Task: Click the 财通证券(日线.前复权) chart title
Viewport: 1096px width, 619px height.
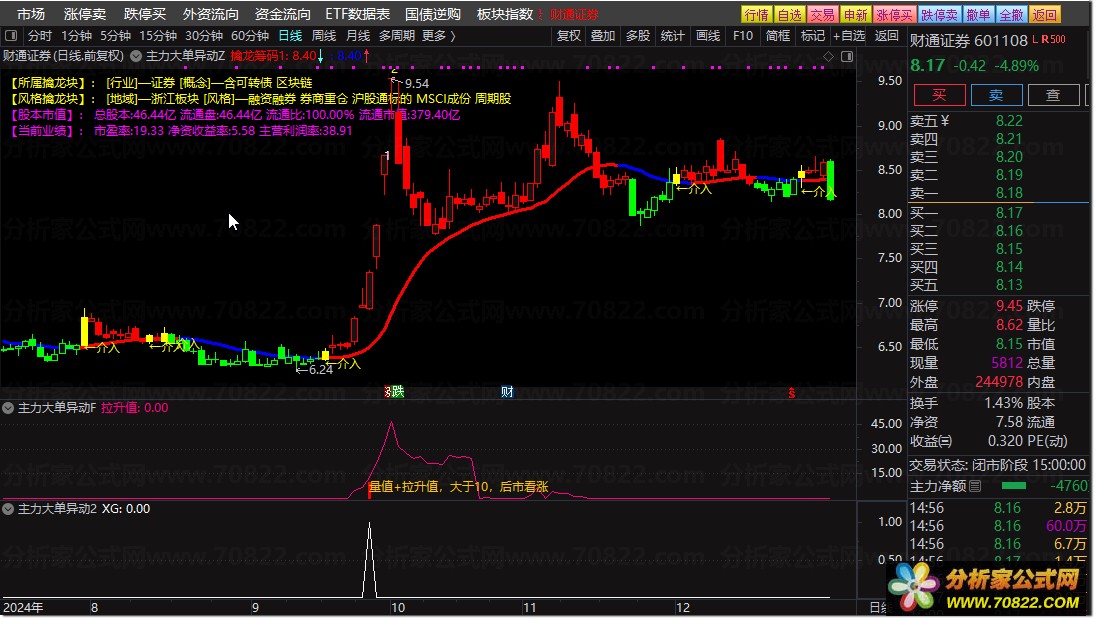Action: (64, 56)
